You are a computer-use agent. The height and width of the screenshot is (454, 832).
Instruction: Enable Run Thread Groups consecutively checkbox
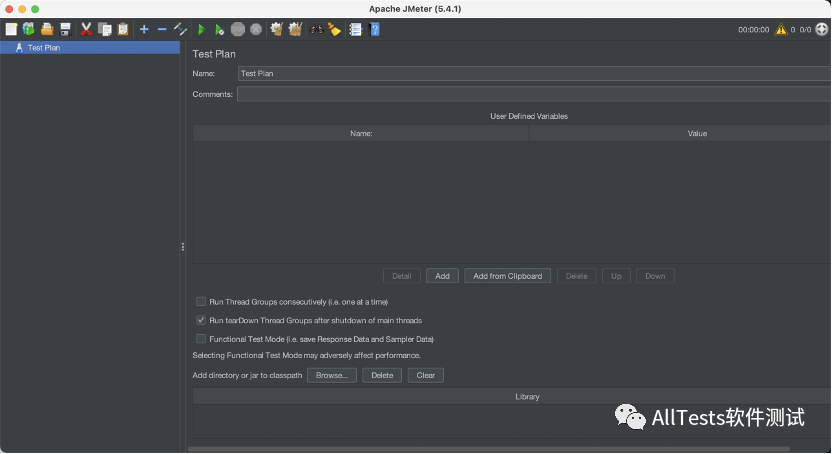coord(201,302)
